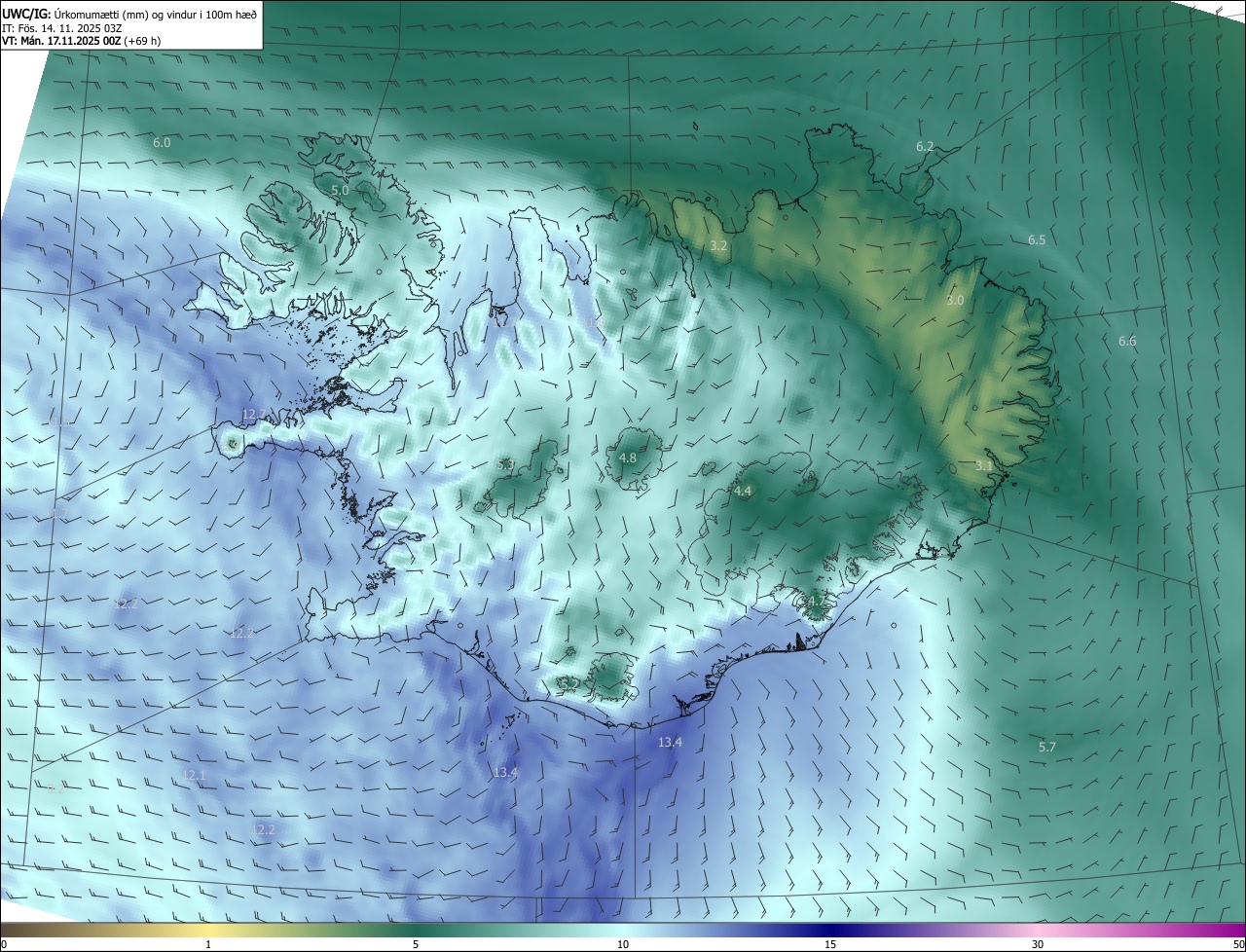The height and width of the screenshot is (952, 1246).
Task: Select the 6.6 value label
Action: click(1127, 341)
